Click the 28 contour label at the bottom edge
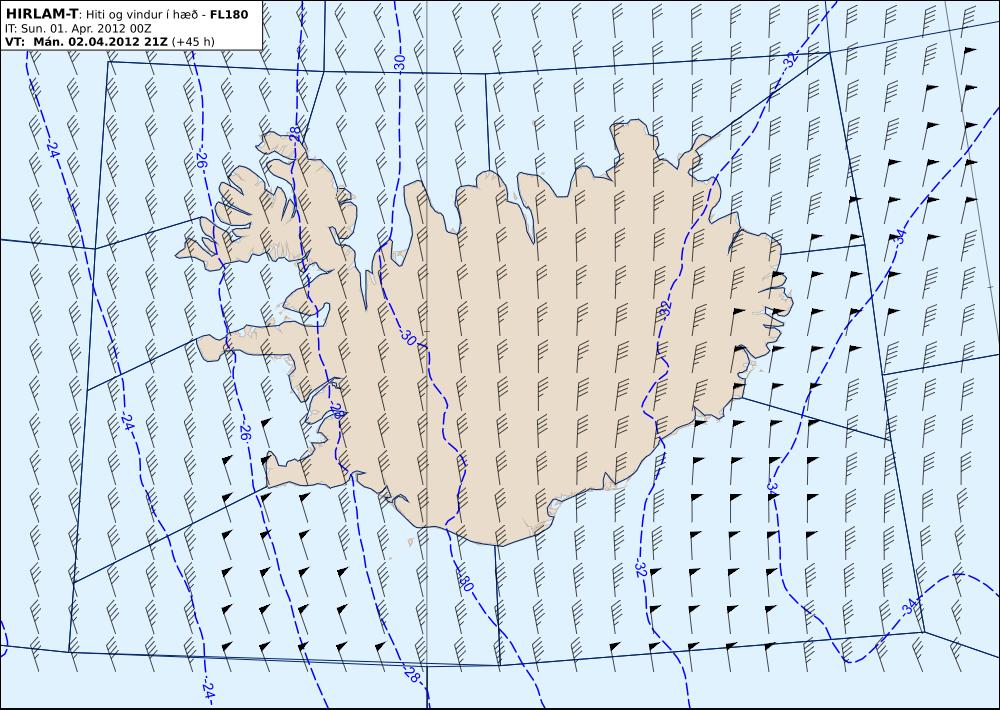This screenshot has width=1000, height=710. click(x=411, y=674)
